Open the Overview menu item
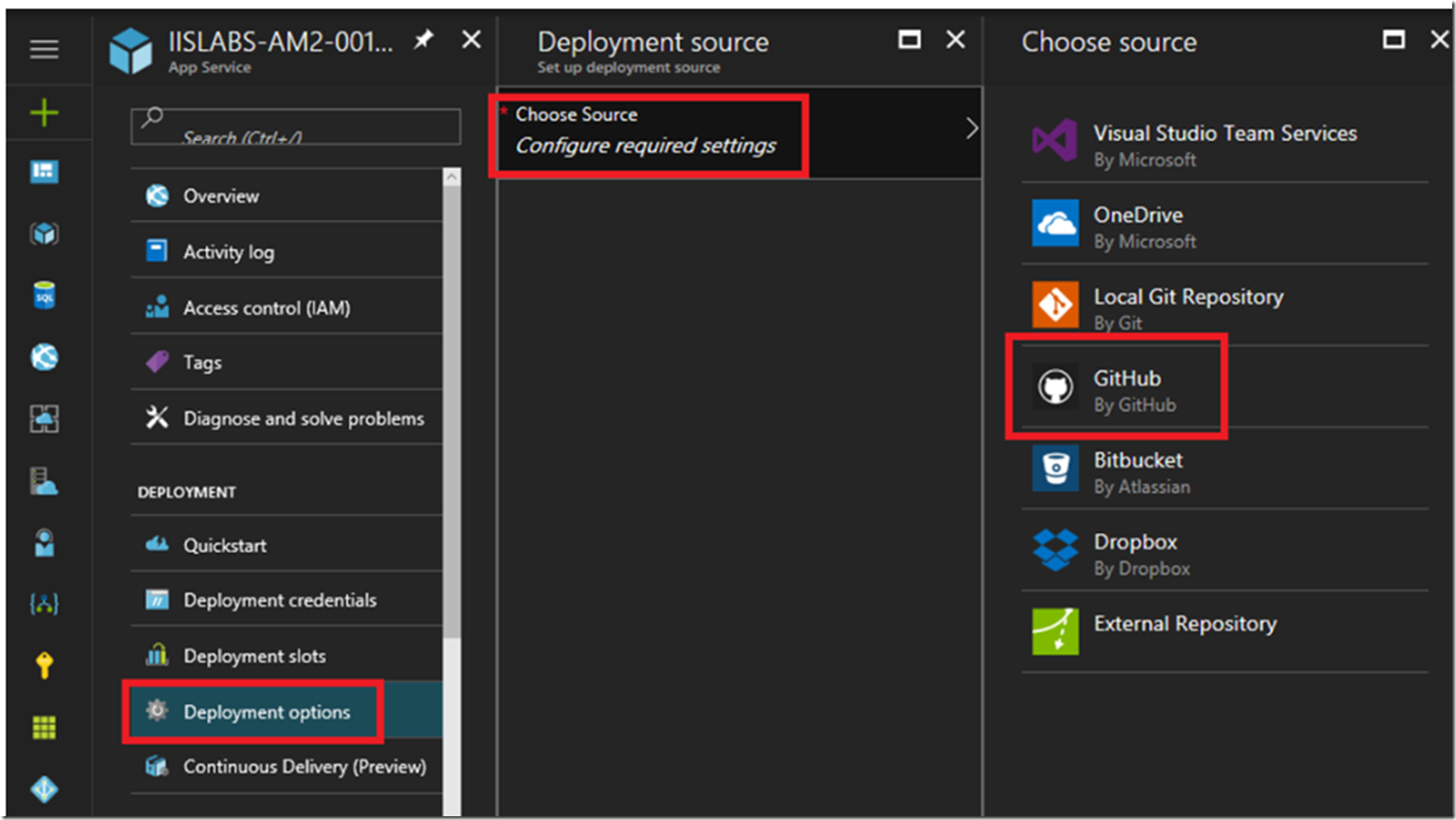Screen dimensions: 1456x820 (x=286, y=196)
